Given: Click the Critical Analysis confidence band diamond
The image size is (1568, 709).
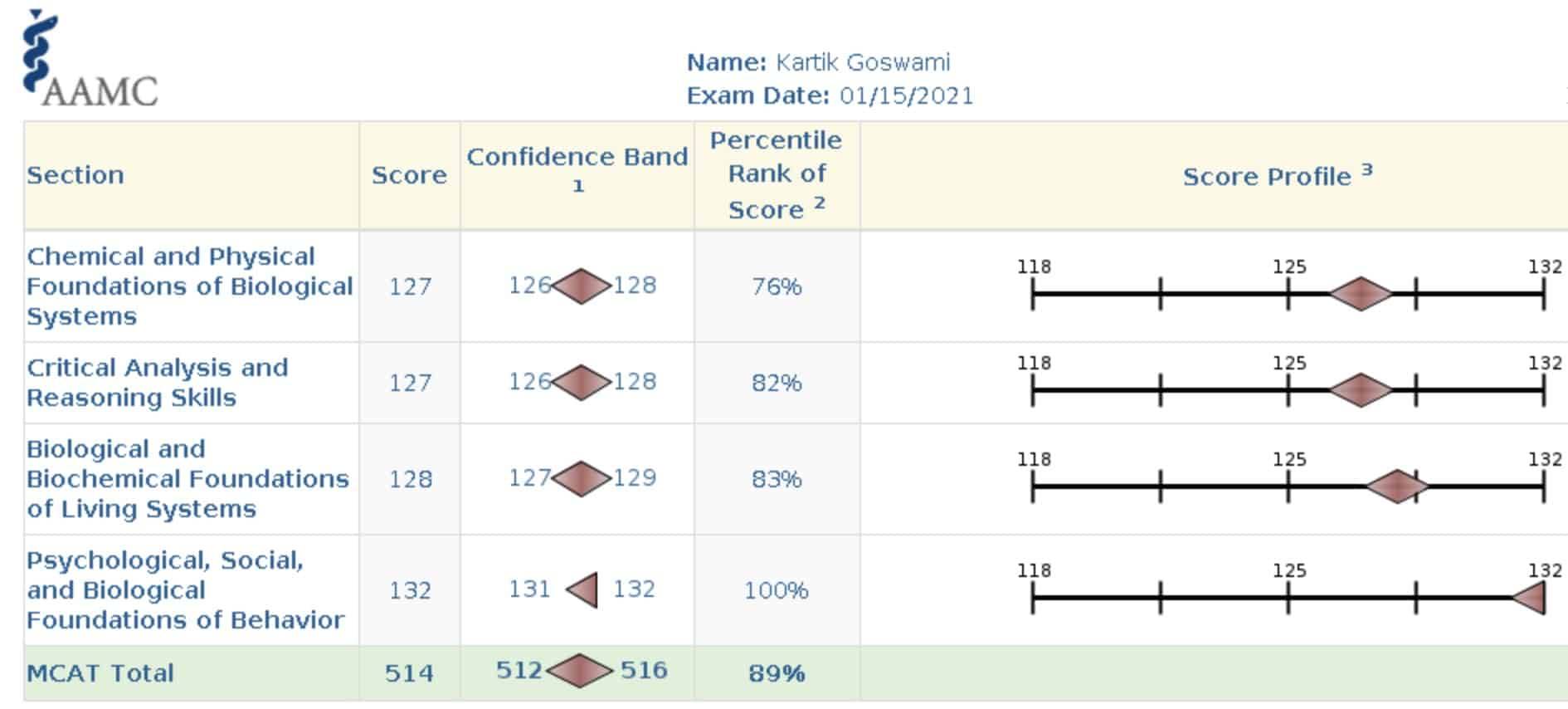Looking at the screenshot, I should (x=582, y=383).
